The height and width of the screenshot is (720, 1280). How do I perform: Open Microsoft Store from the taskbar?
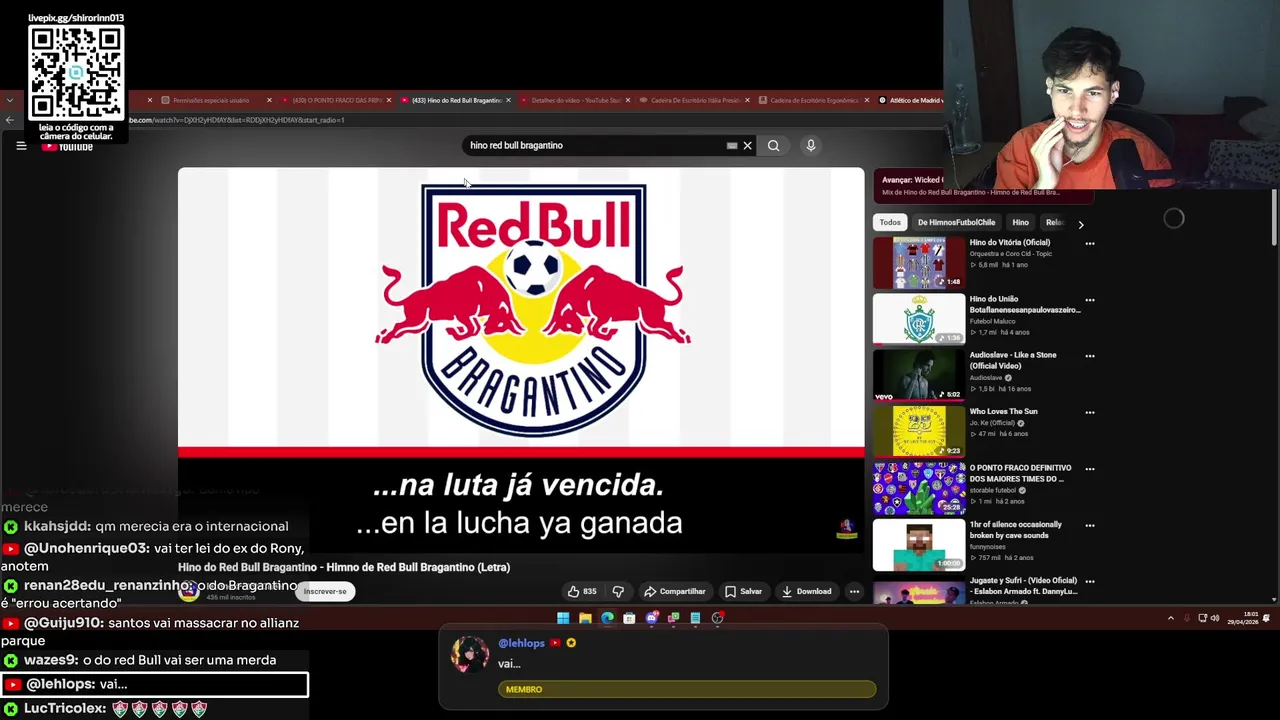coord(629,618)
